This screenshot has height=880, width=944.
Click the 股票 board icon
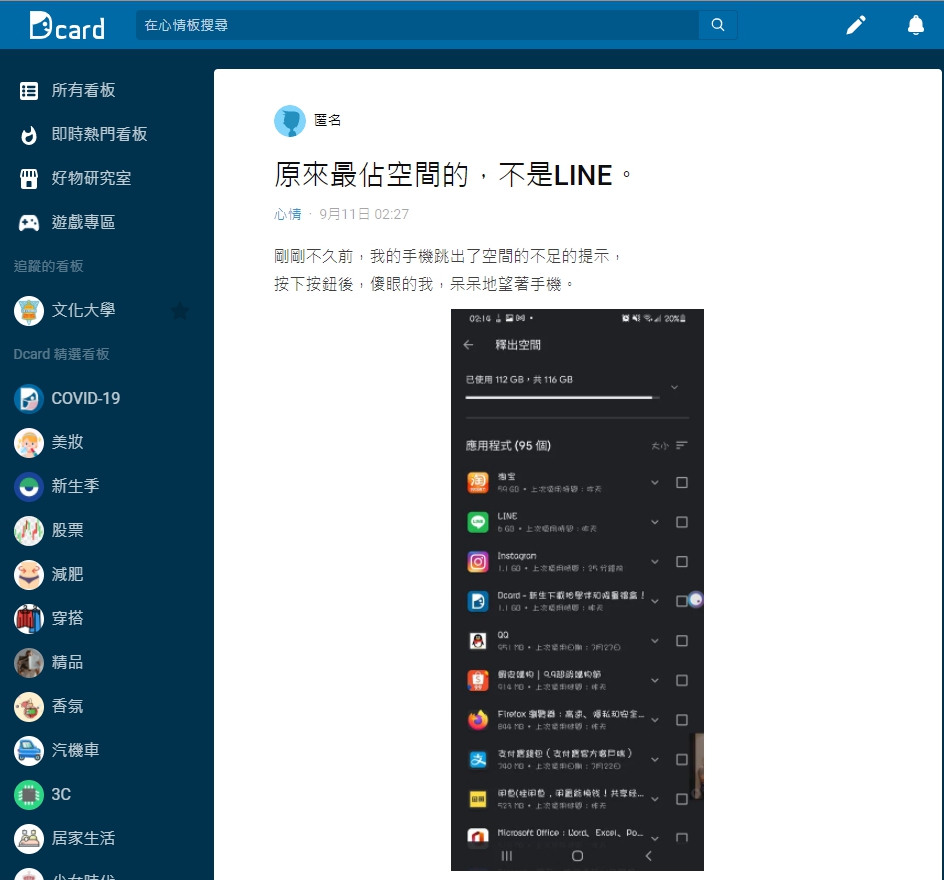tap(29, 531)
